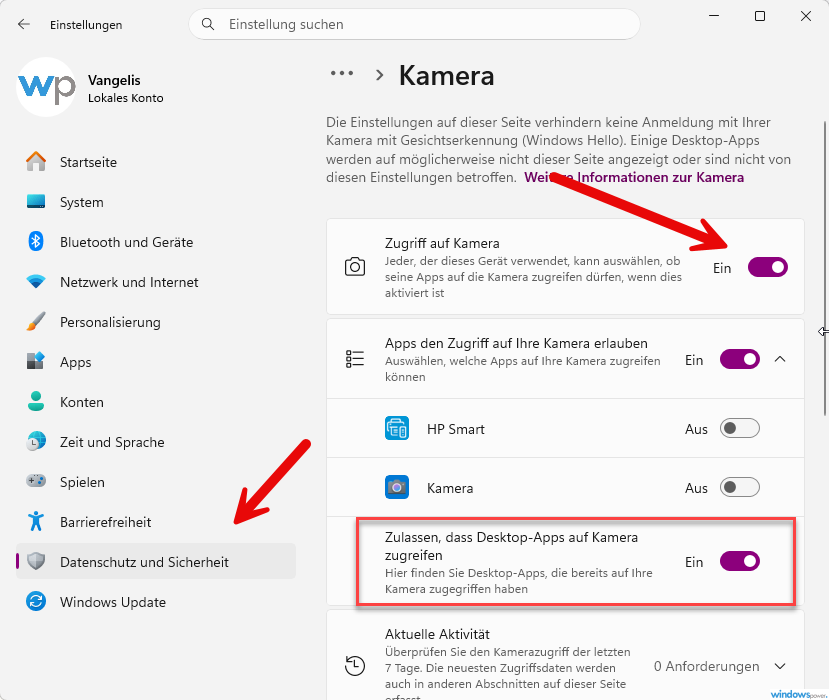Image resolution: width=829 pixels, height=700 pixels.
Task: Select the Windows Update icon
Action: coord(35,602)
